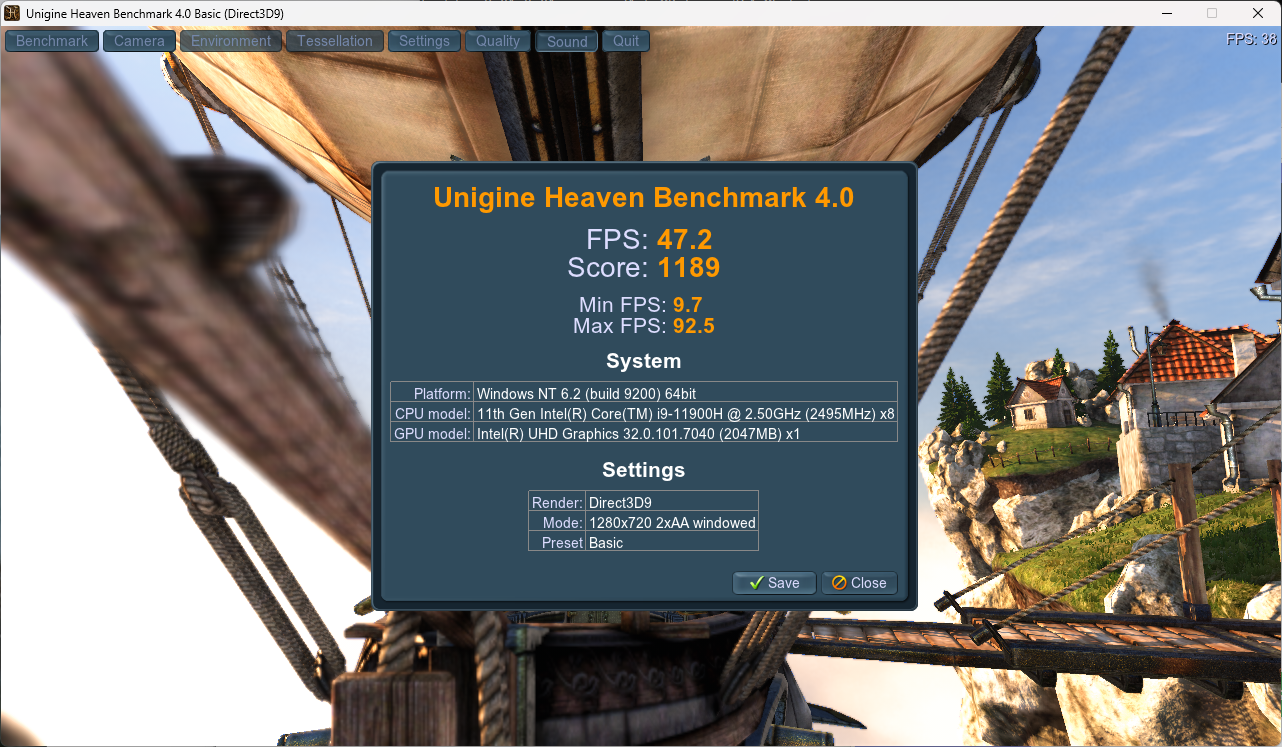Viewport: 1282px width, 747px height.
Task: Open the Environment options
Action: pos(231,41)
